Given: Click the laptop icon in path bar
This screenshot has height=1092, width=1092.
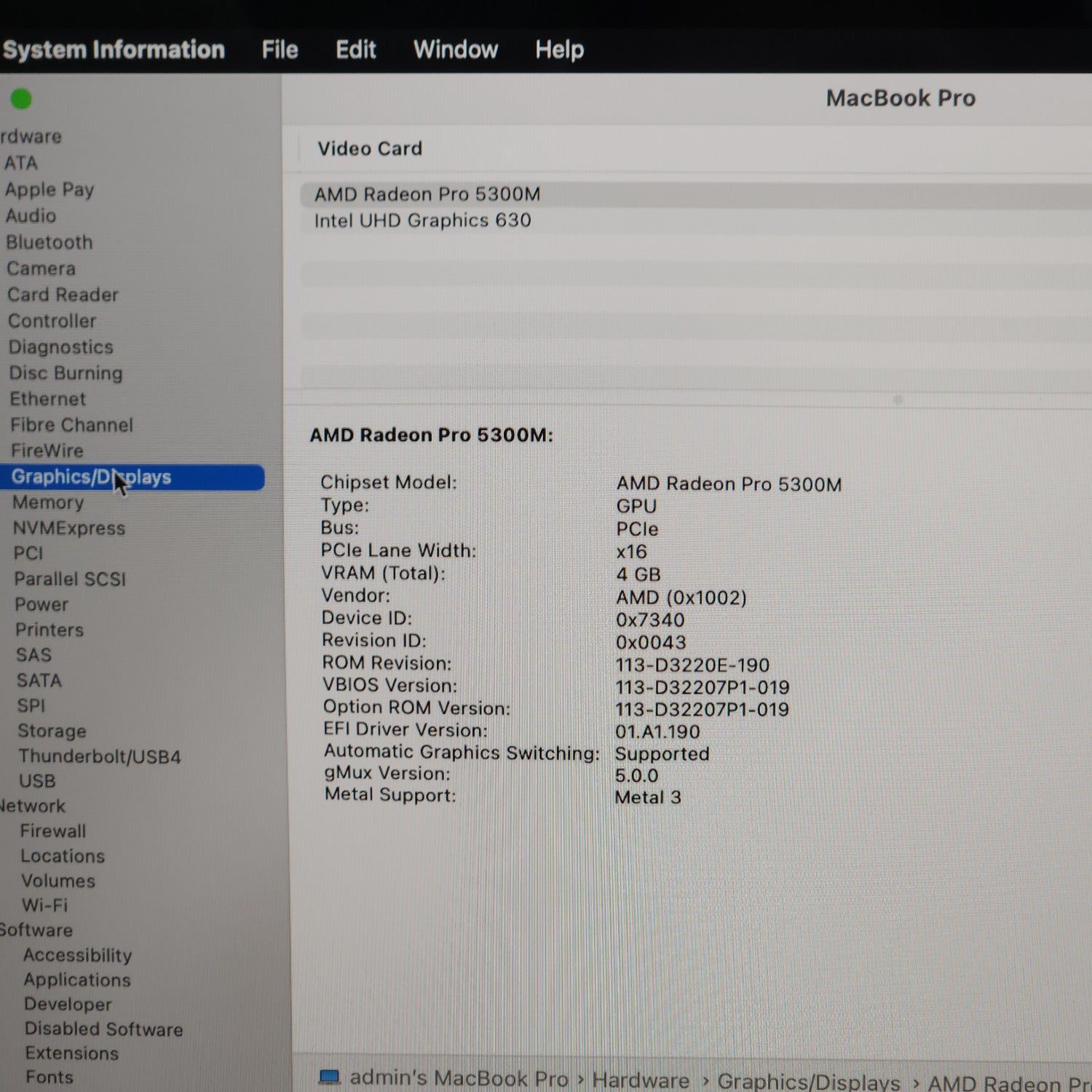Looking at the screenshot, I should [330, 1077].
